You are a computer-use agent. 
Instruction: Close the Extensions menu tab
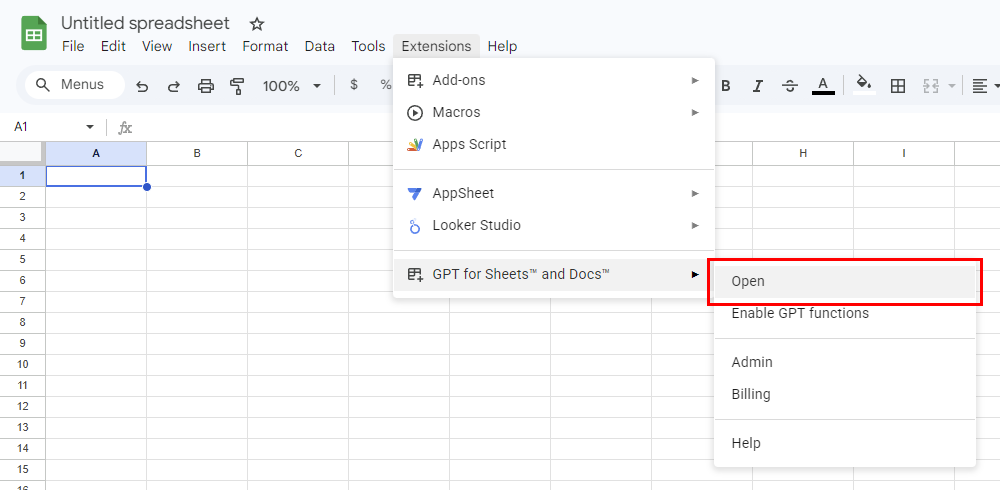tap(436, 47)
